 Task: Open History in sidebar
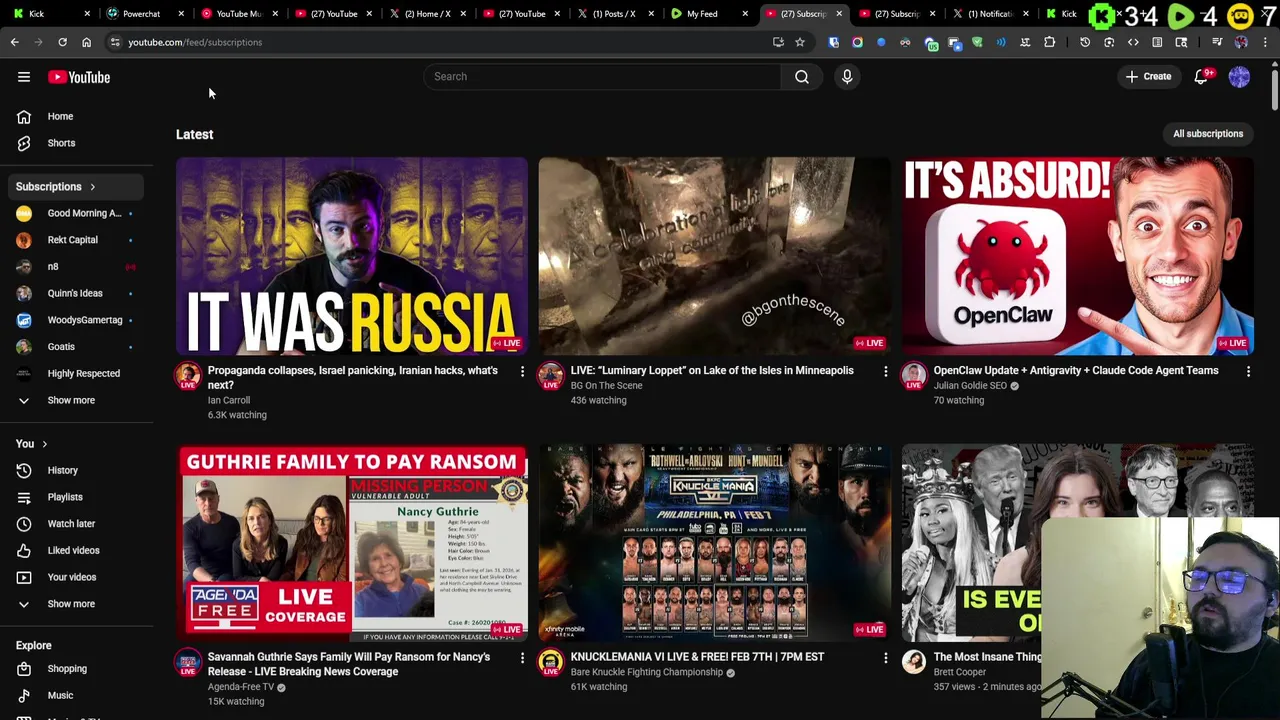coord(76,470)
